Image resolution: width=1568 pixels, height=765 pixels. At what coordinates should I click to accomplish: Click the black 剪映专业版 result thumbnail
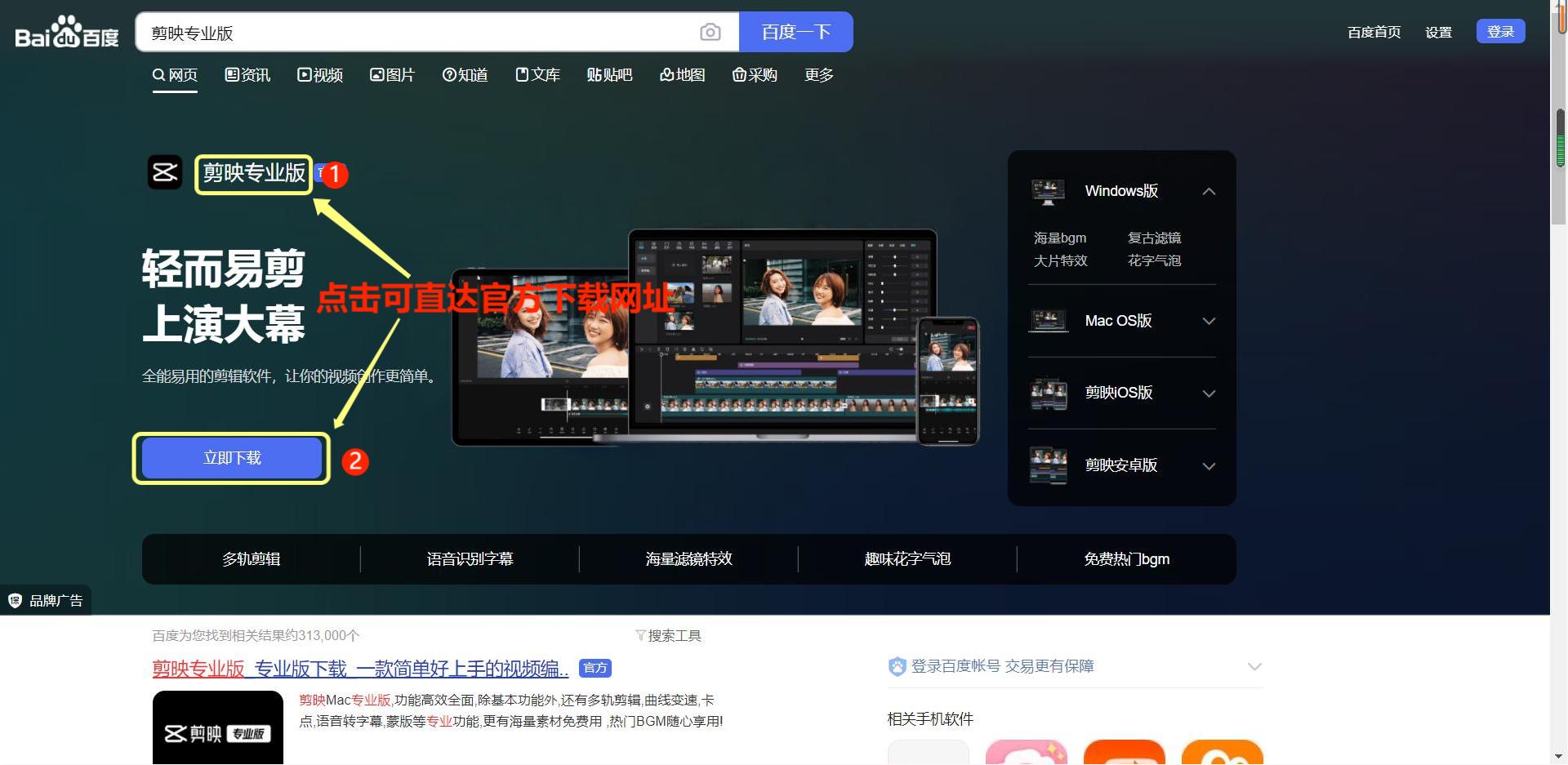pyautogui.click(x=217, y=727)
